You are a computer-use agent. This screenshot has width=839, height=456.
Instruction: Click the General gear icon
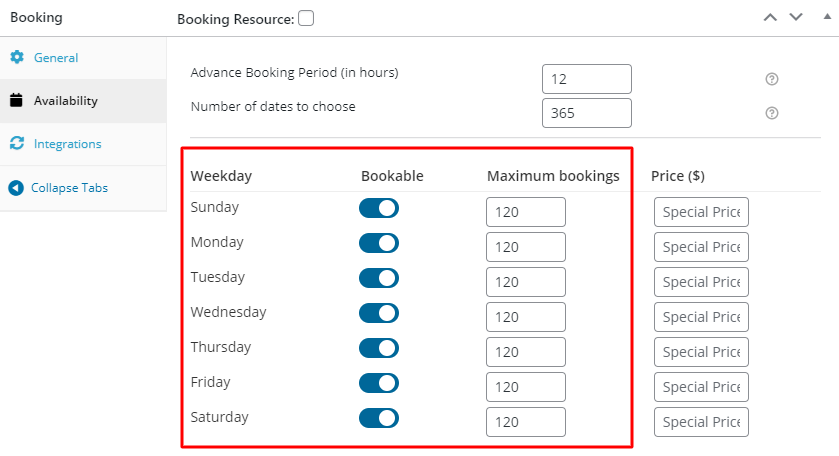(16, 58)
